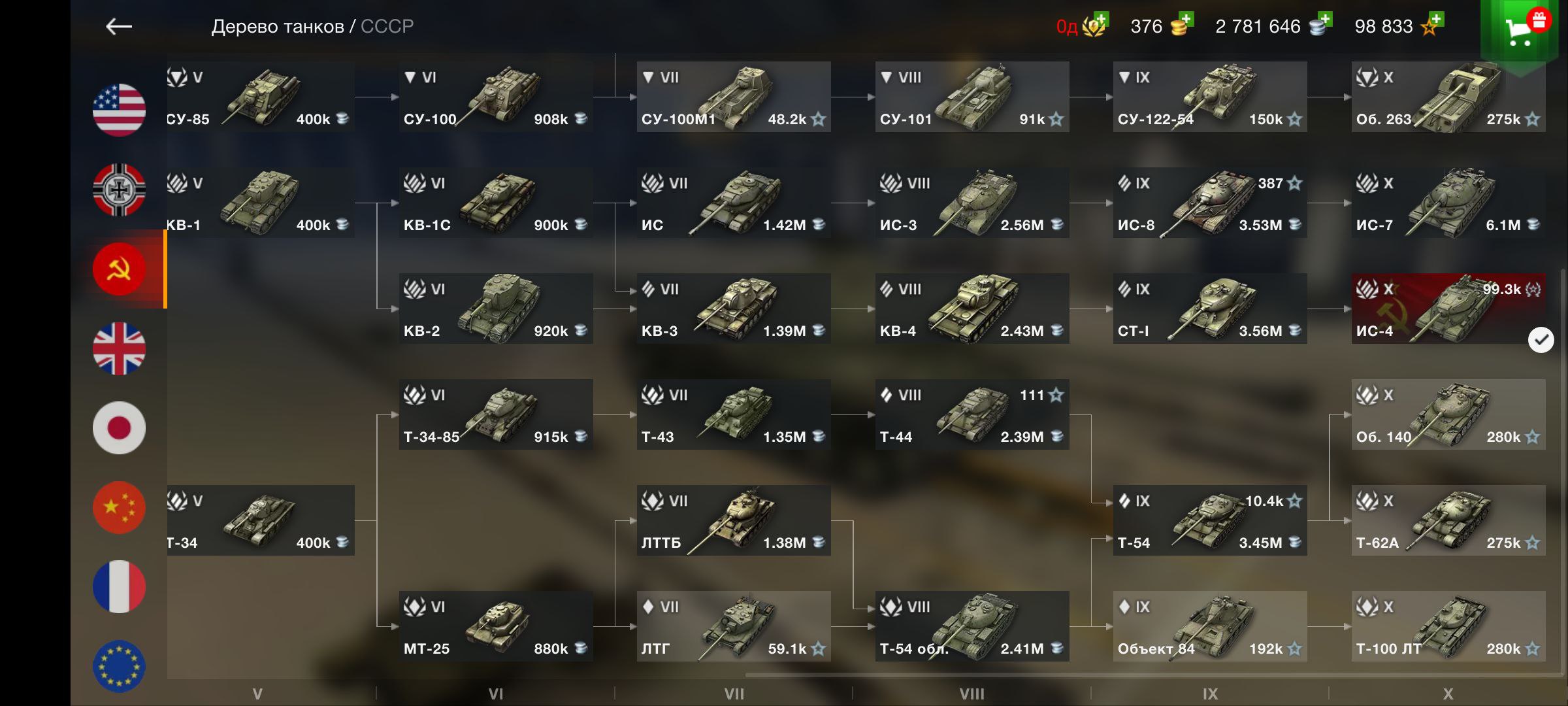The height and width of the screenshot is (706, 1568).
Task: Open the КВ-2 tank card
Action: pos(496,309)
